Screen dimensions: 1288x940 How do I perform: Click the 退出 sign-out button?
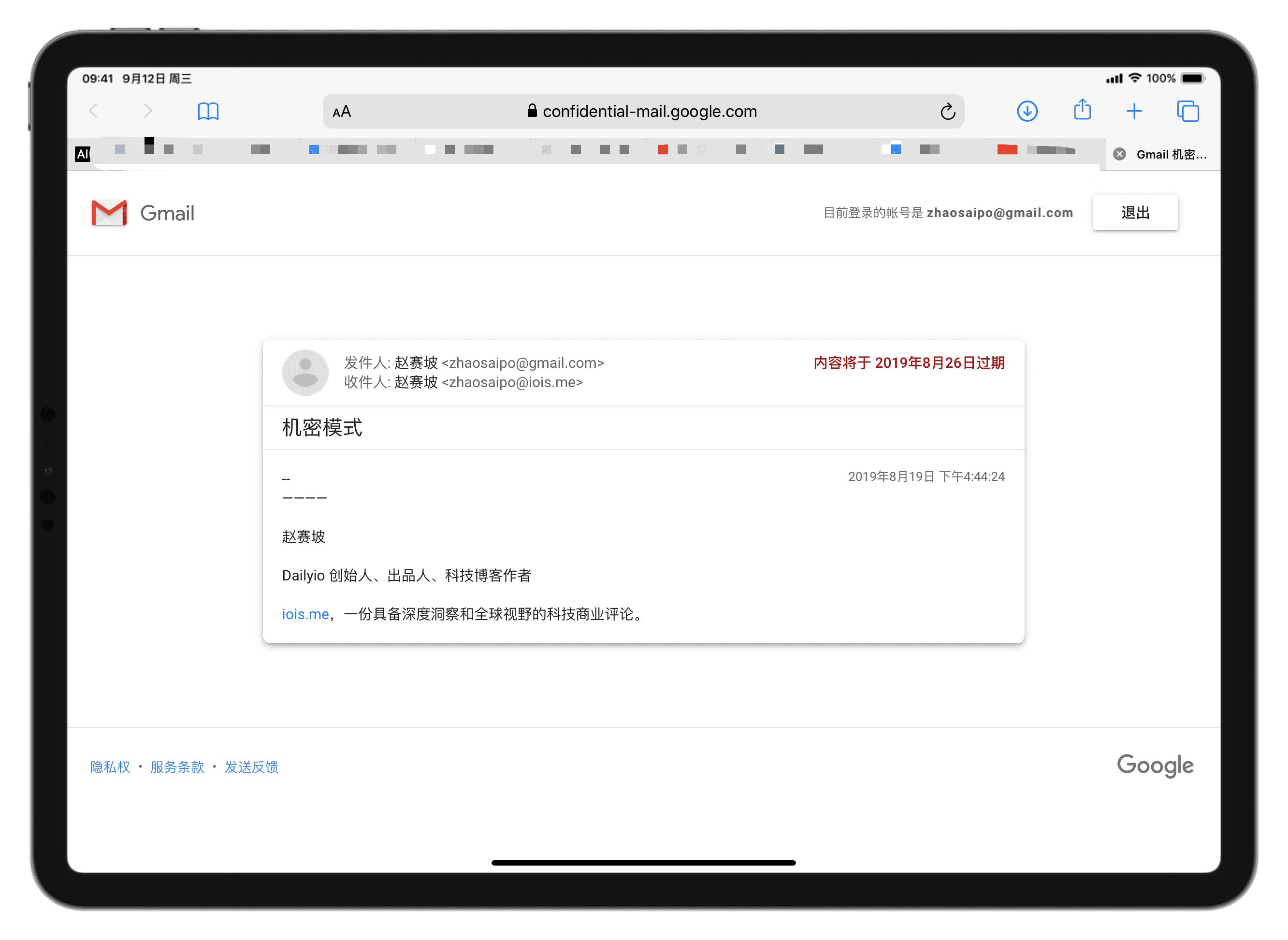[x=1136, y=213]
